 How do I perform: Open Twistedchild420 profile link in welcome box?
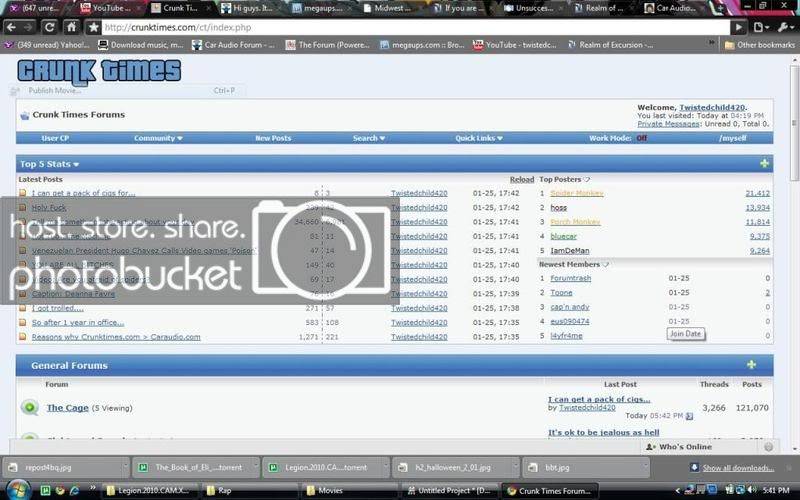click(x=712, y=108)
